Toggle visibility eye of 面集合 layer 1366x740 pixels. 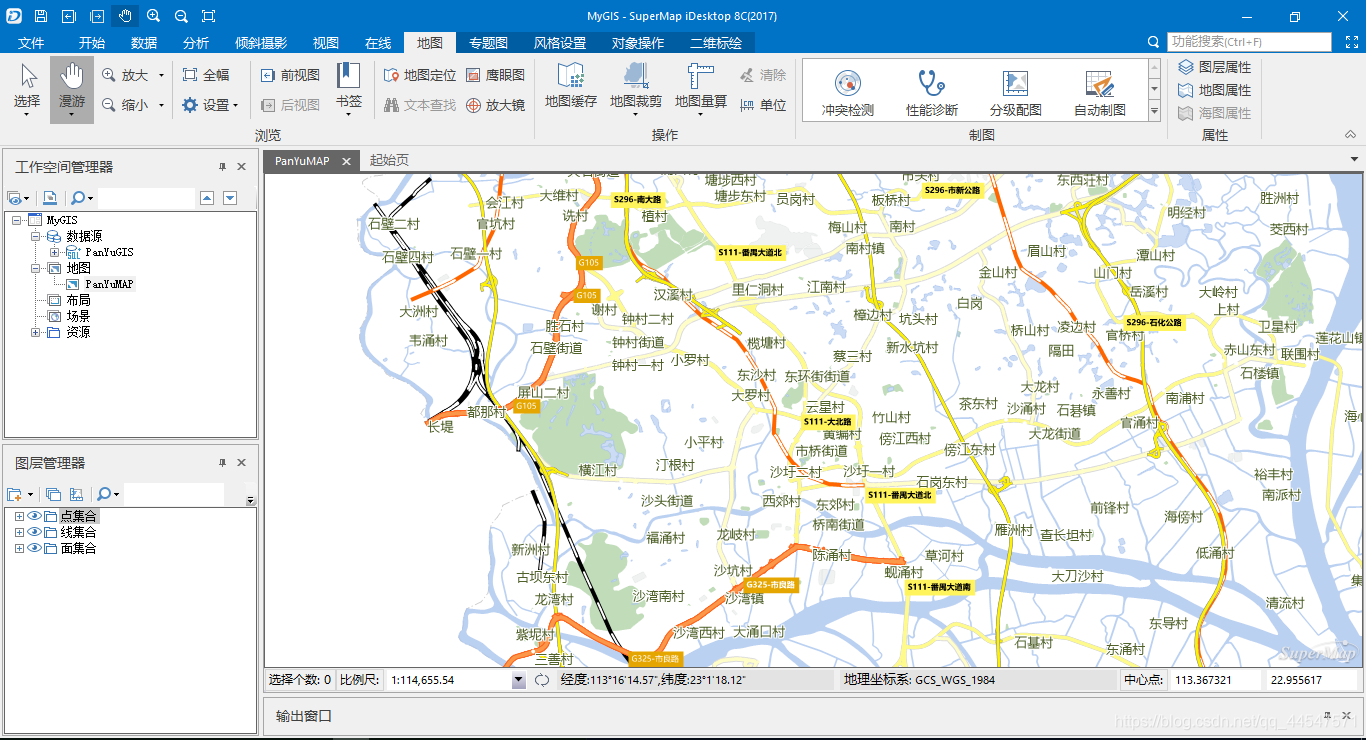tap(34, 548)
